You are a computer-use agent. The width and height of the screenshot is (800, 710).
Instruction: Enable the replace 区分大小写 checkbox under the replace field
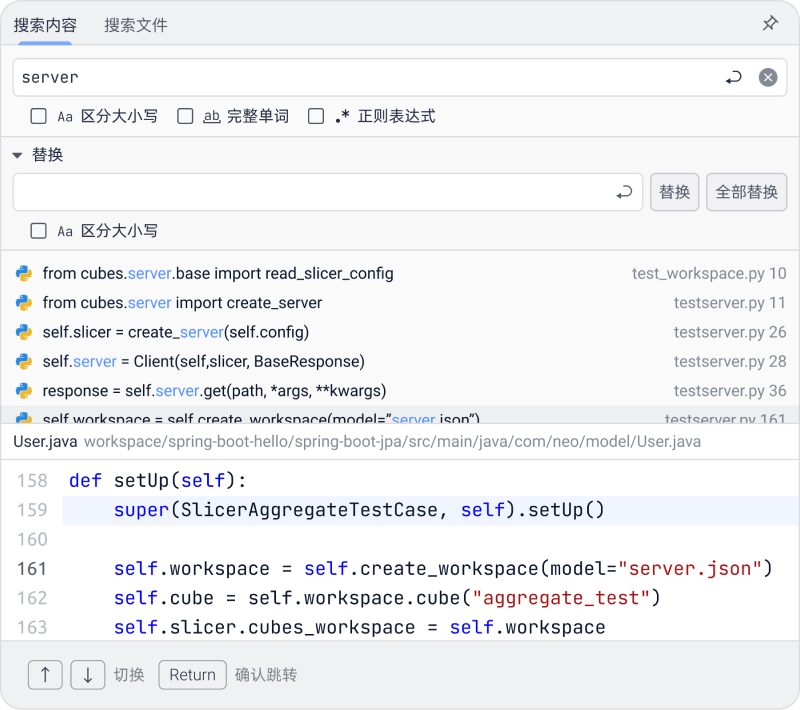pyautogui.click(x=38, y=231)
